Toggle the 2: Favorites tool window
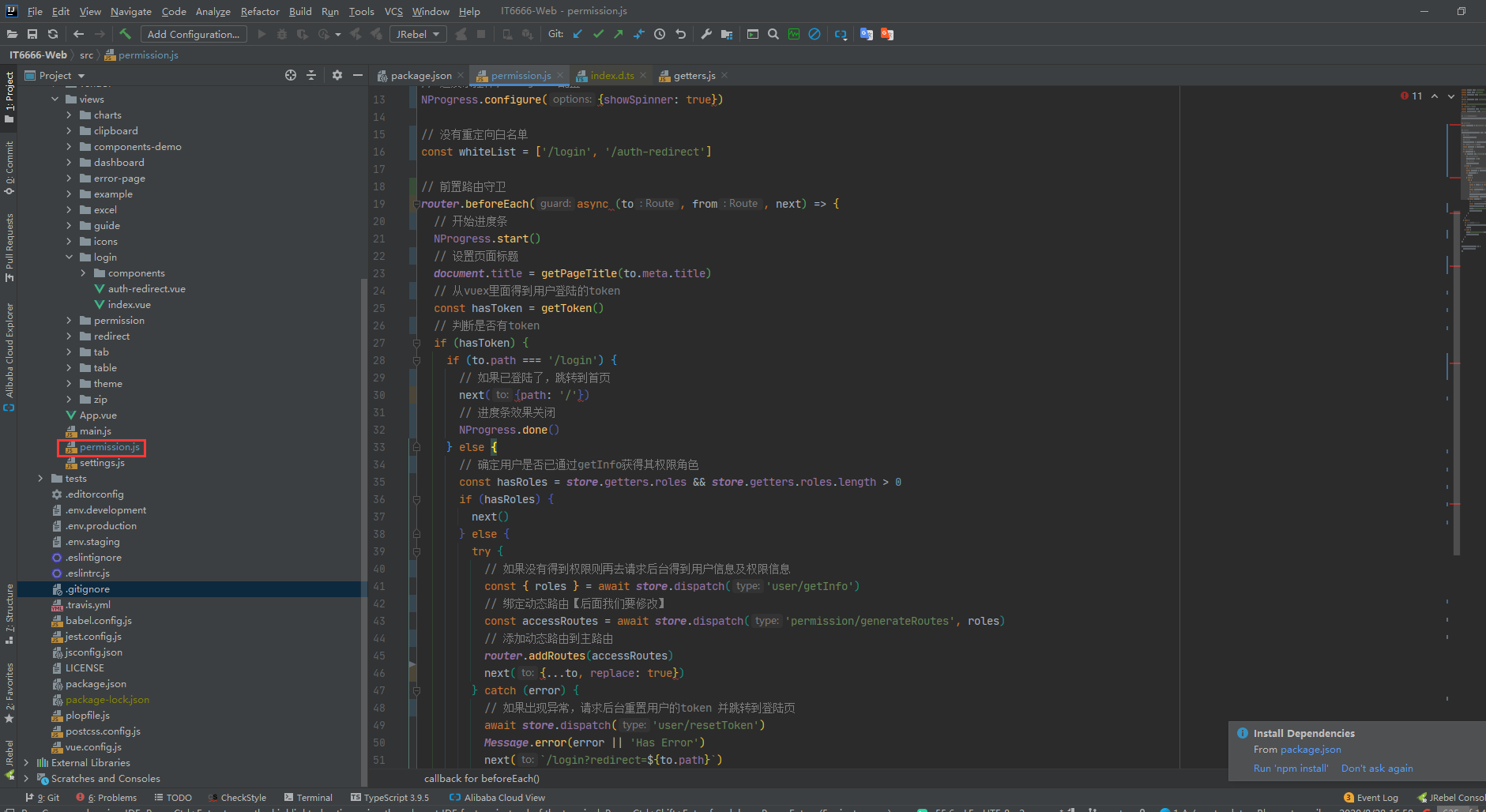This screenshot has width=1486, height=812. pyautogui.click(x=9, y=693)
